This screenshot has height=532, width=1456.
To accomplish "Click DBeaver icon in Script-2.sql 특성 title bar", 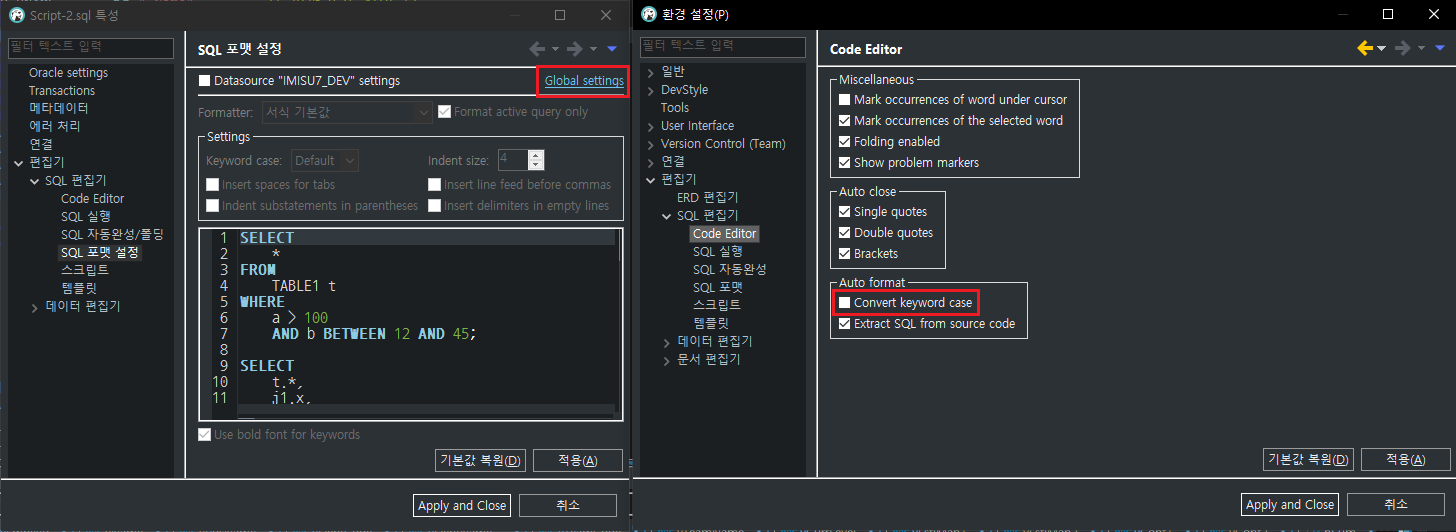I will click(x=17, y=15).
